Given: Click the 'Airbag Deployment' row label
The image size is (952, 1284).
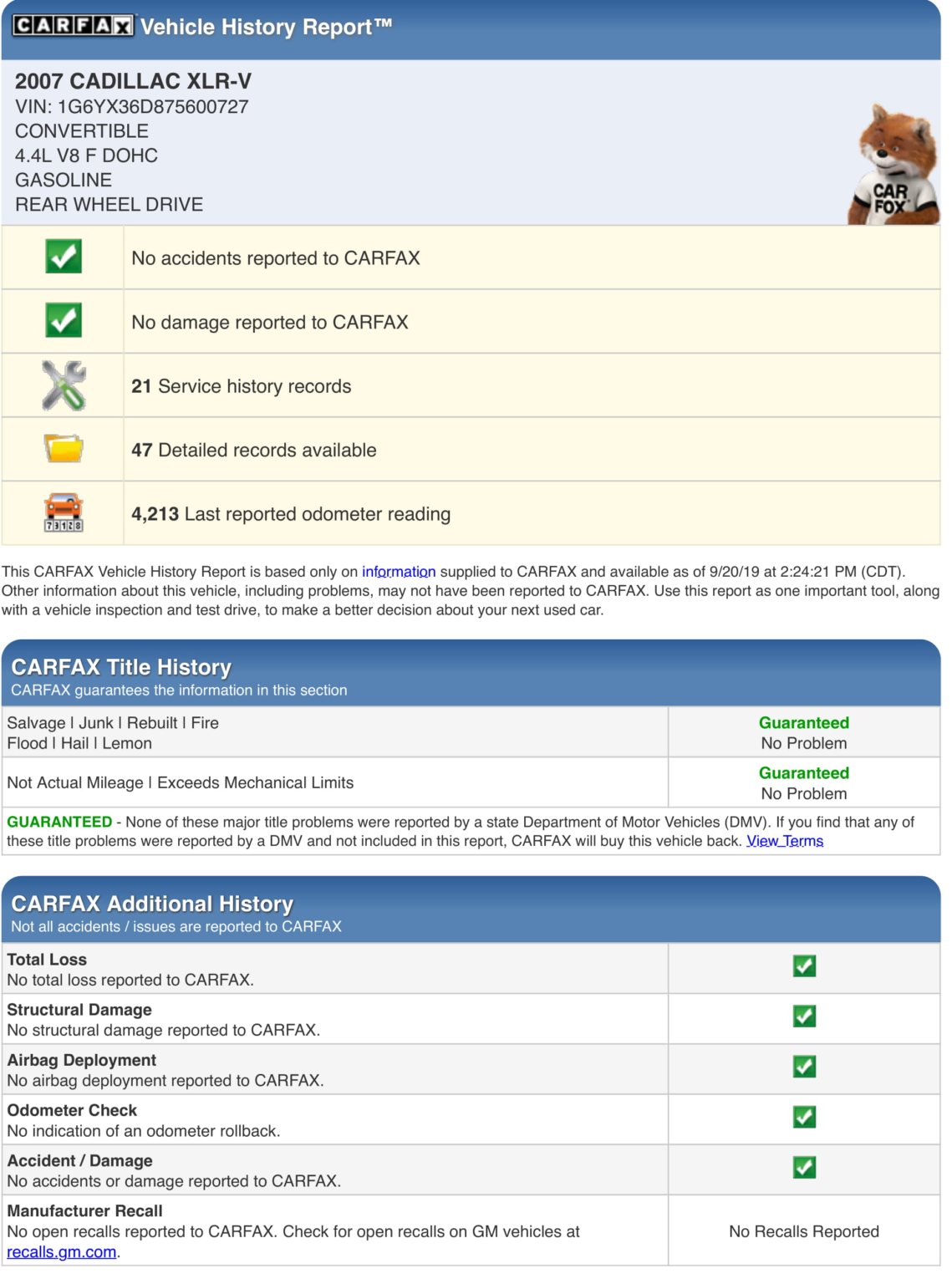Looking at the screenshot, I should [82, 1060].
